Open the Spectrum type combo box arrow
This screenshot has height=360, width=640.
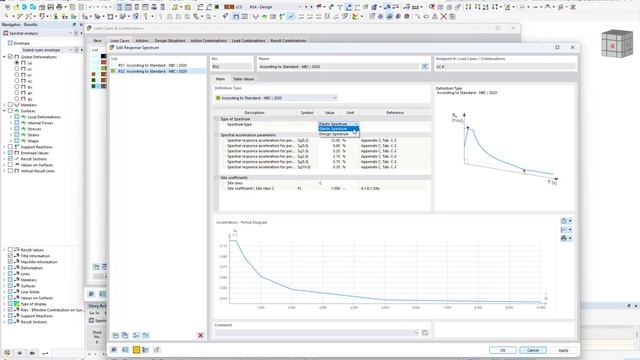[x=356, y=124]
